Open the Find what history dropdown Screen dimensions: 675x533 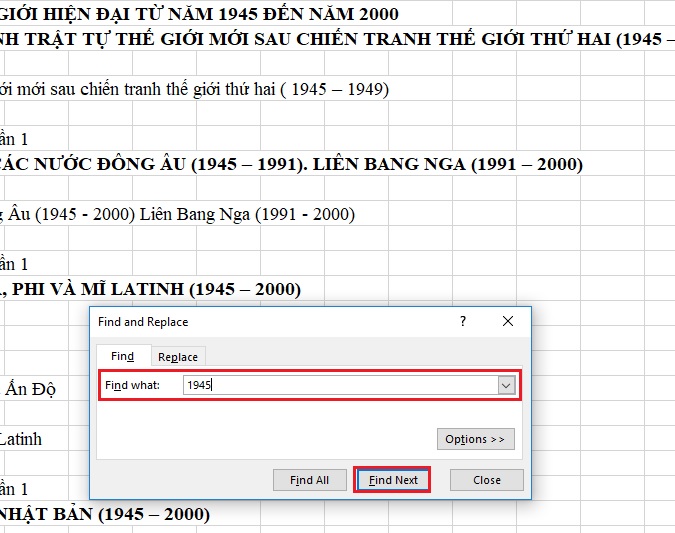click(506, 385)
